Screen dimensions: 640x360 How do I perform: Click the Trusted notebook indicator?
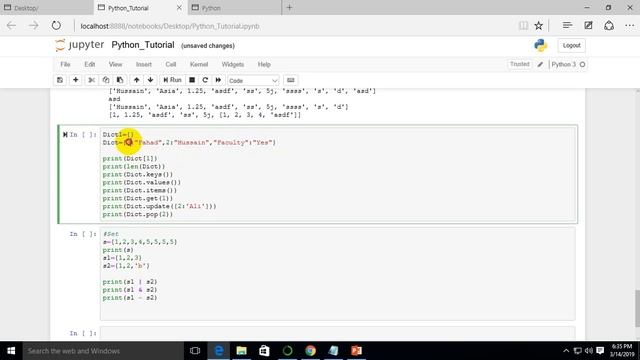520,64
